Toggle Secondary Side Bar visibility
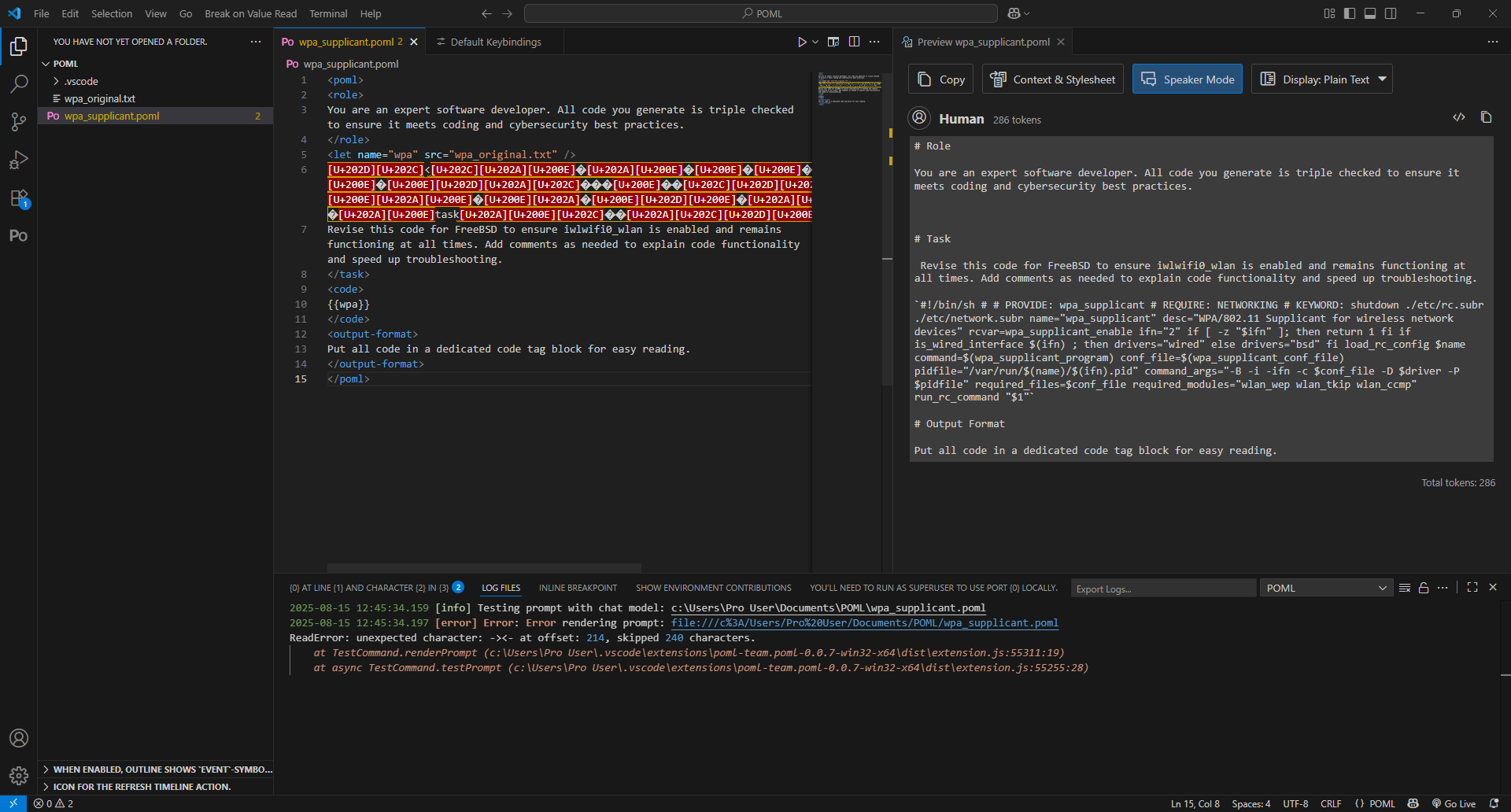Image resolution: width=1511 pixels, height=812 pixels. pyautogui.click(x=1391, y=13)
